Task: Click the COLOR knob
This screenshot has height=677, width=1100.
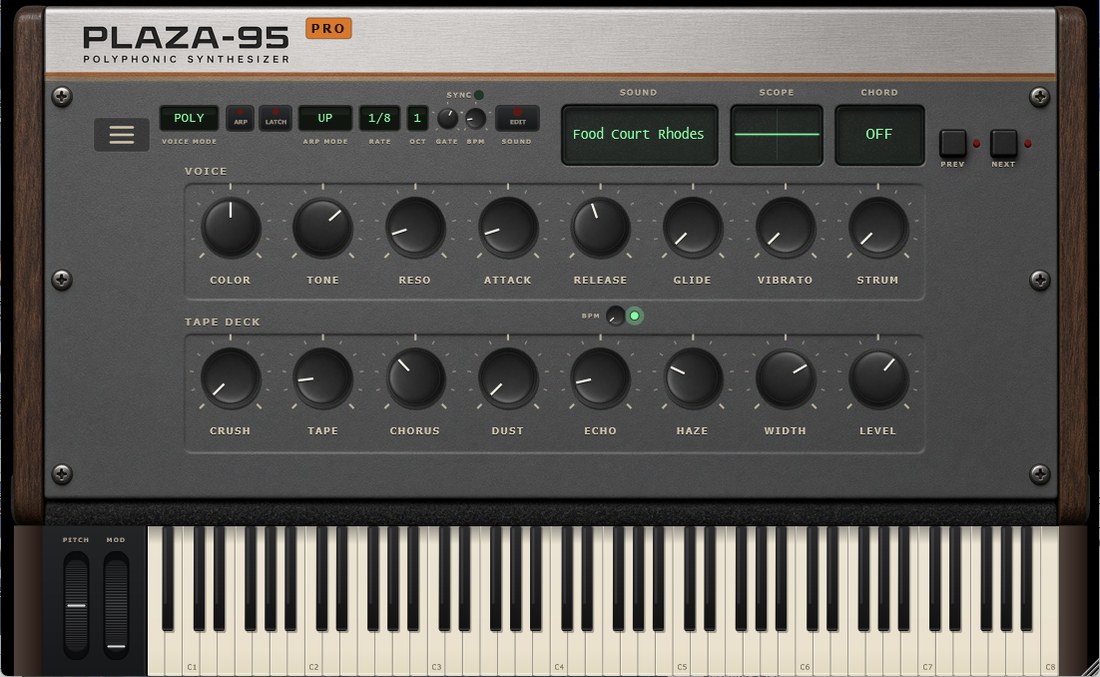Action: click(x=231, y=227)
